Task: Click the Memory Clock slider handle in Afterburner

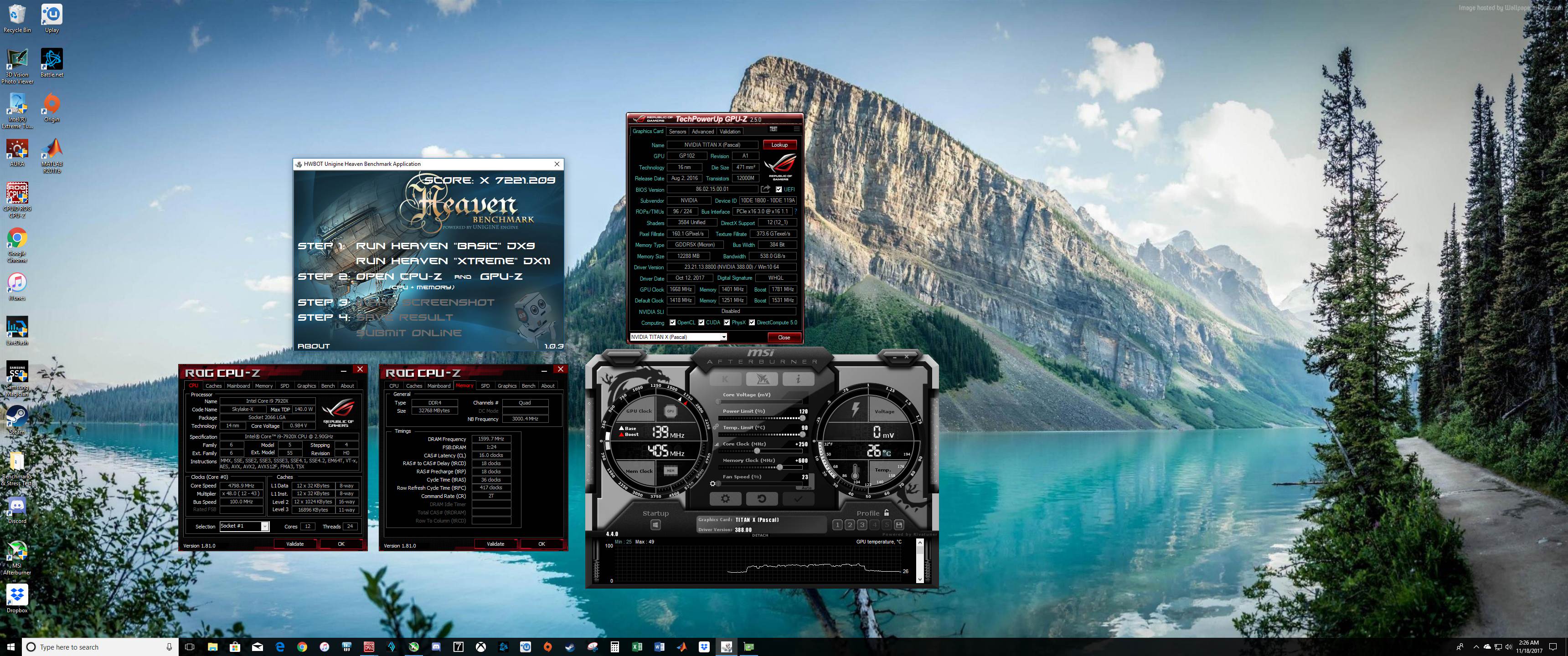Action: click(x=781, y=467)
